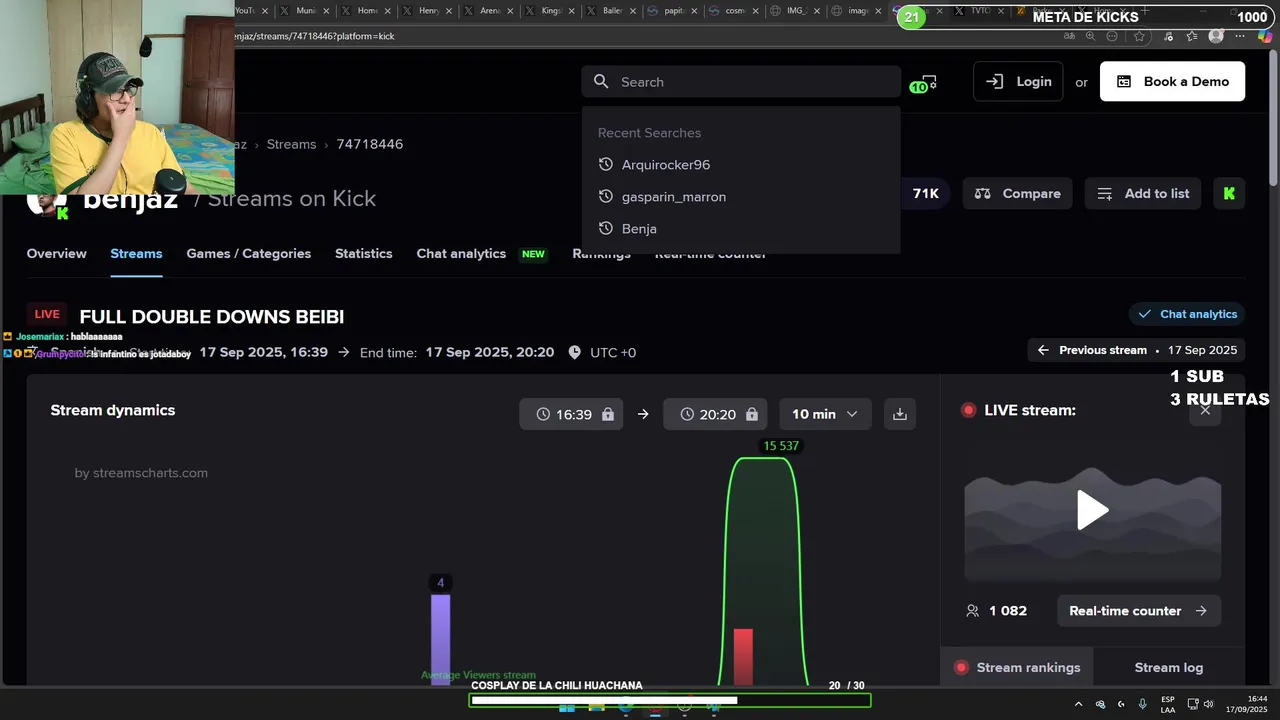Click the Book a Demo button
This screenshot has width=1280, height=720.
click(1172, 82)
